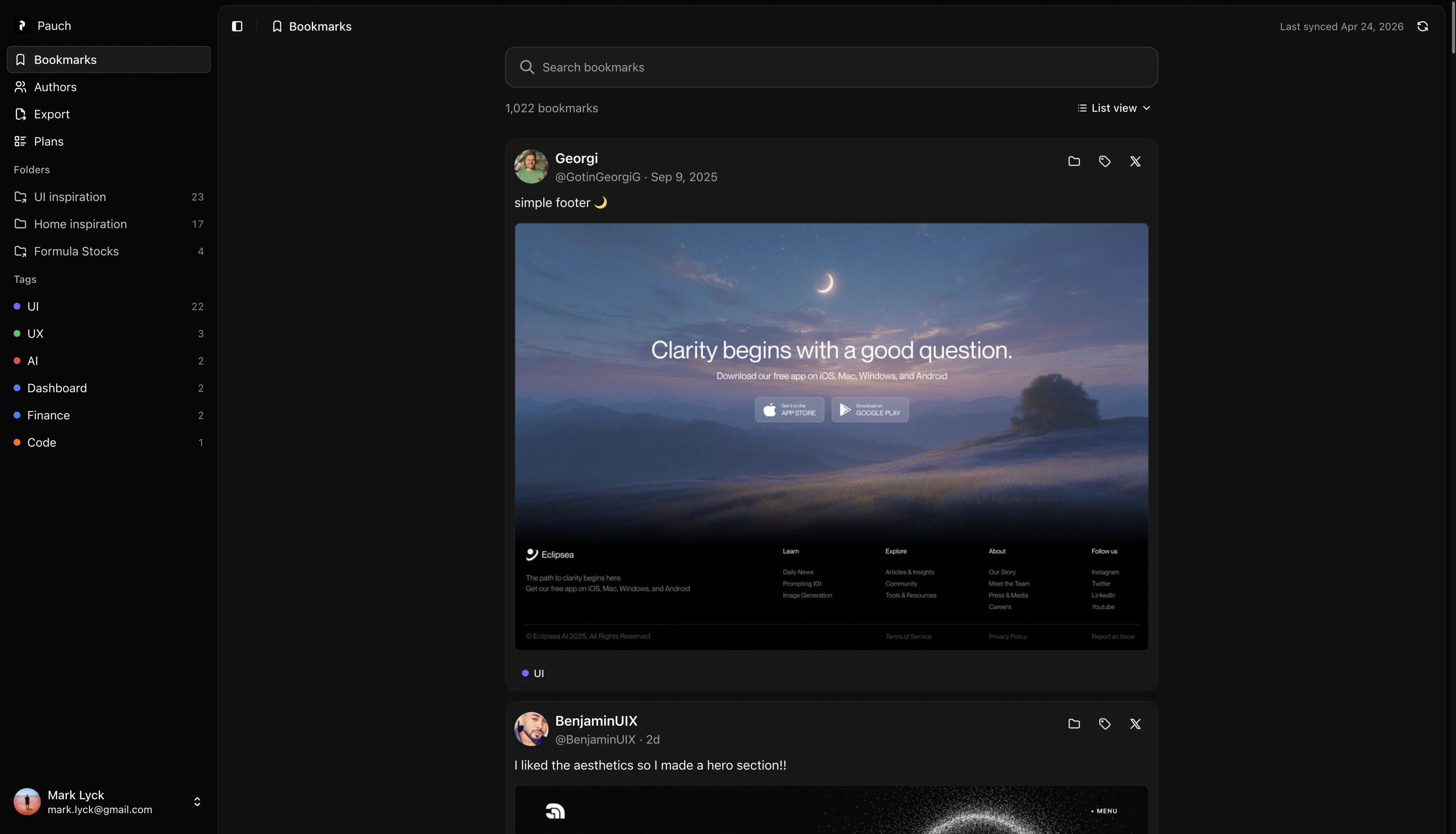Filter by the UX tag
Screen dimensions: 1456x834
point(109,333)
